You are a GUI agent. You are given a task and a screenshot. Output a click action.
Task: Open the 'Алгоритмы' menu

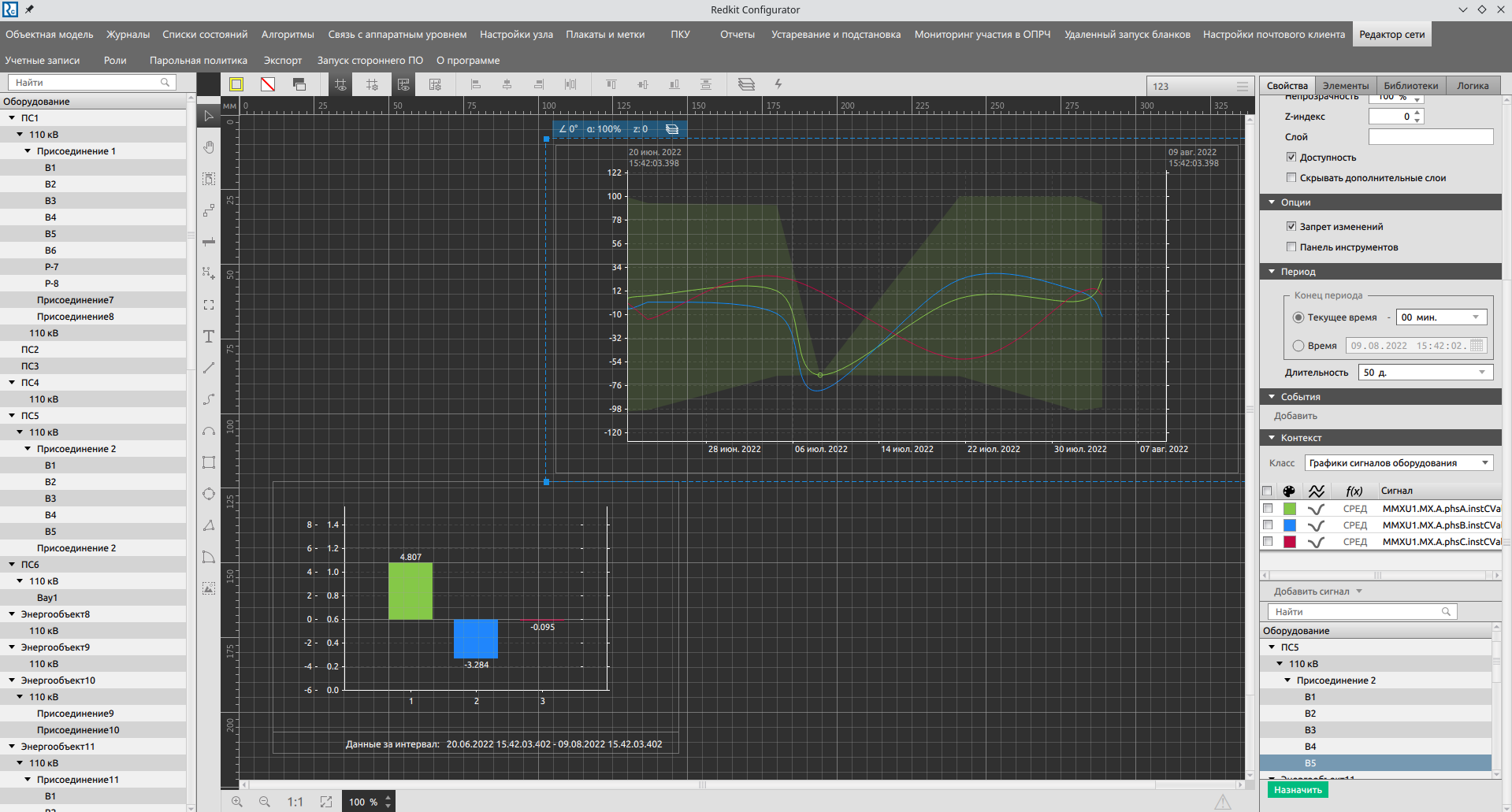point(288,34)
